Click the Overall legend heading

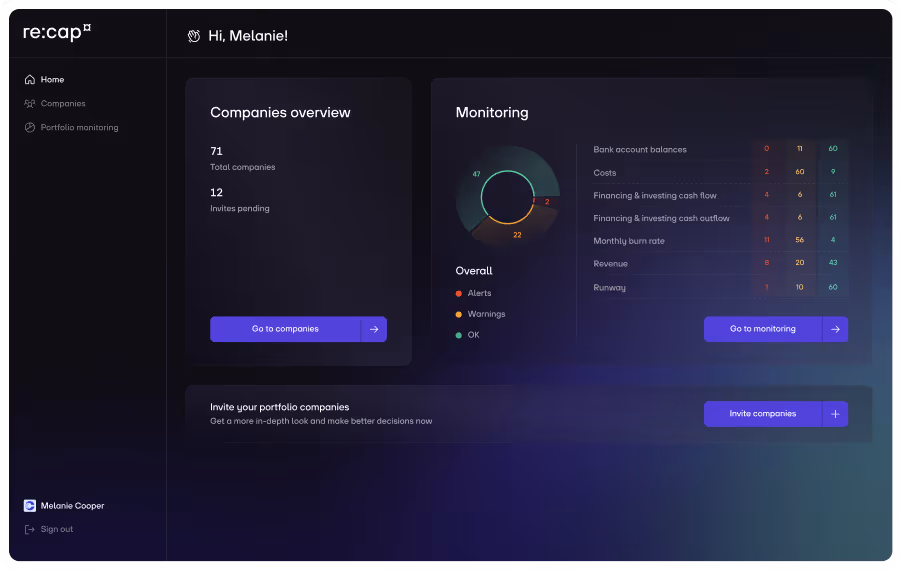click(x=474, y=271)
